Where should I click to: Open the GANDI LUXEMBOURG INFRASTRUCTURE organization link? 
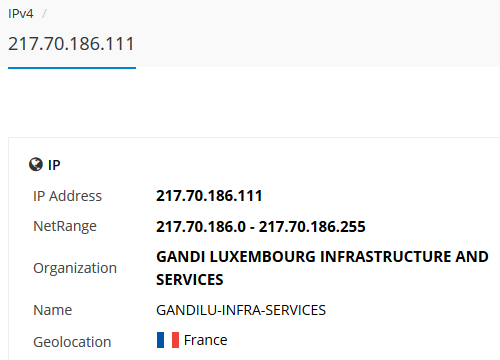tap(322, 268)
